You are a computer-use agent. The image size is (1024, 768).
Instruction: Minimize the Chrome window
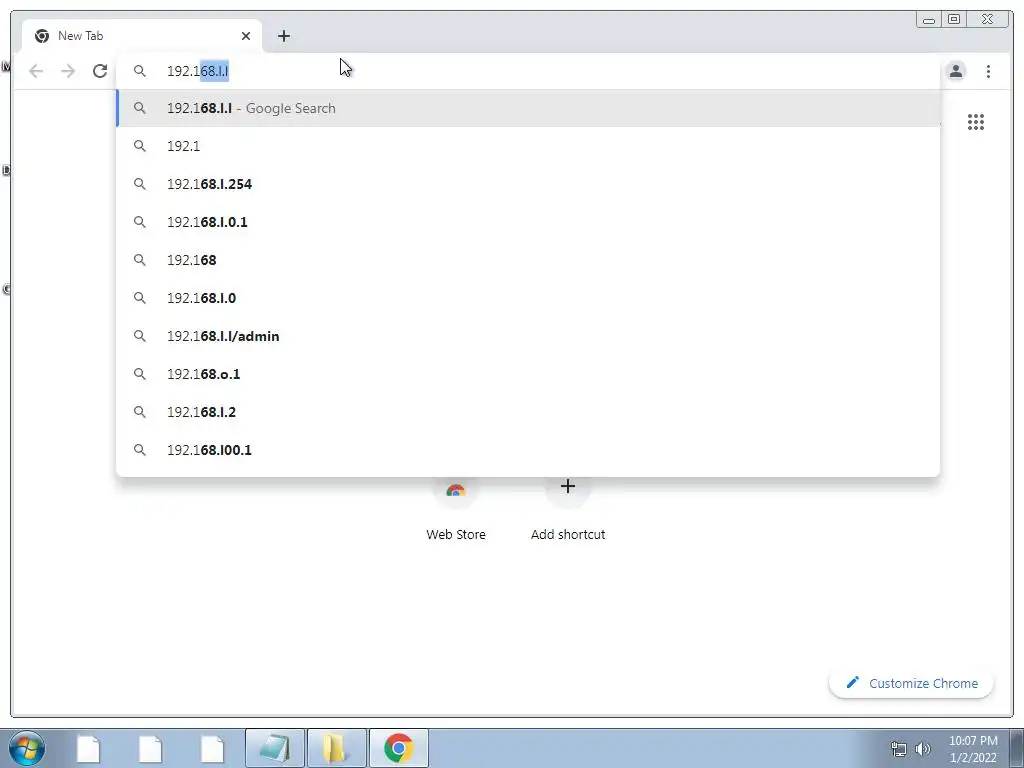pos(929,20)
